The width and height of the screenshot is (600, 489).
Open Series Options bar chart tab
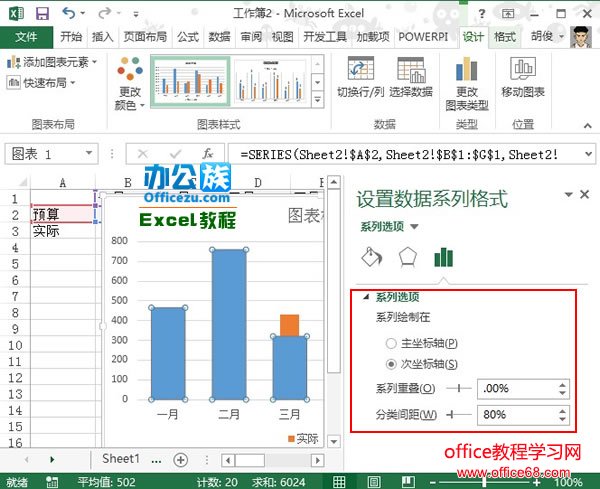click(x=443, y=257)
